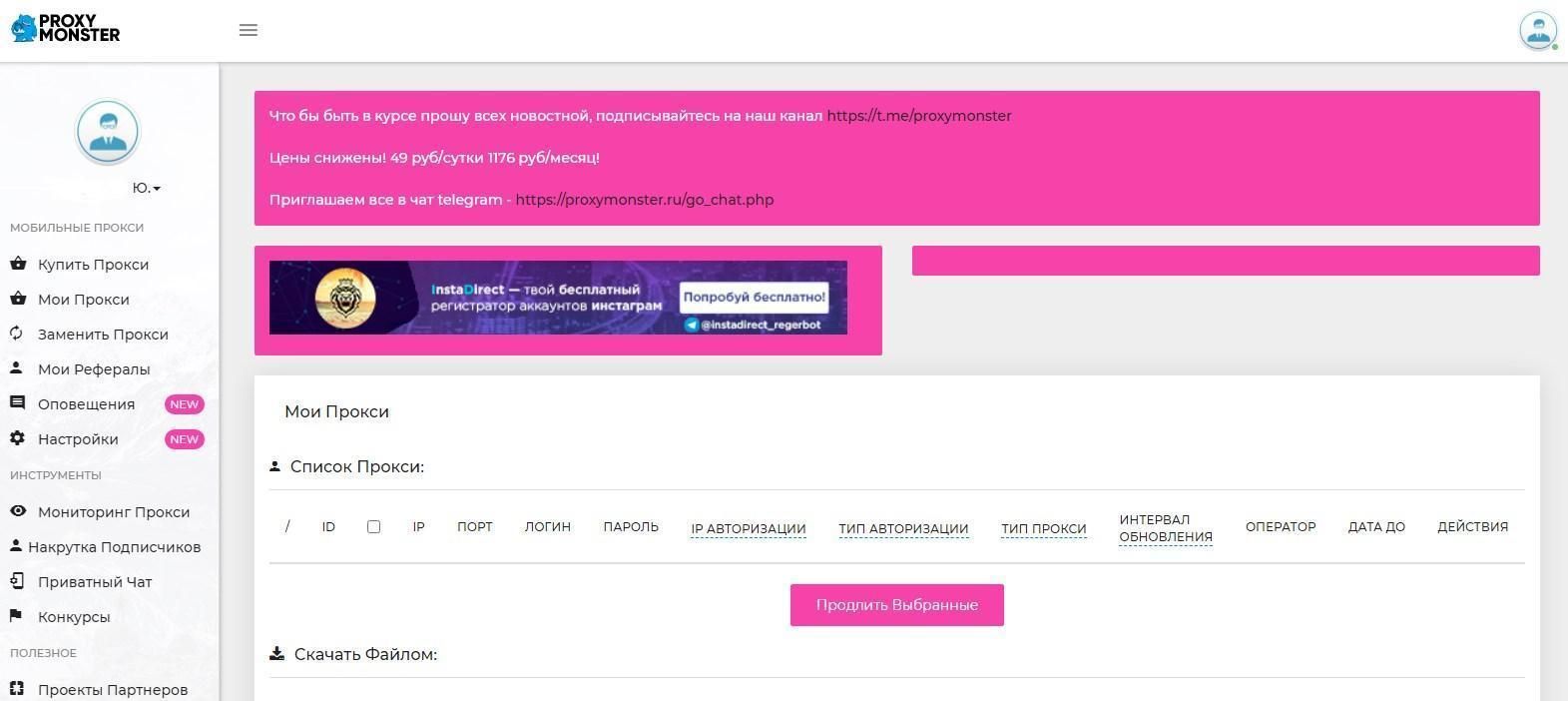Click the eye icon beside Мониторинг Прокси
Screen dimensions: 1568x701
click(17, 511)
